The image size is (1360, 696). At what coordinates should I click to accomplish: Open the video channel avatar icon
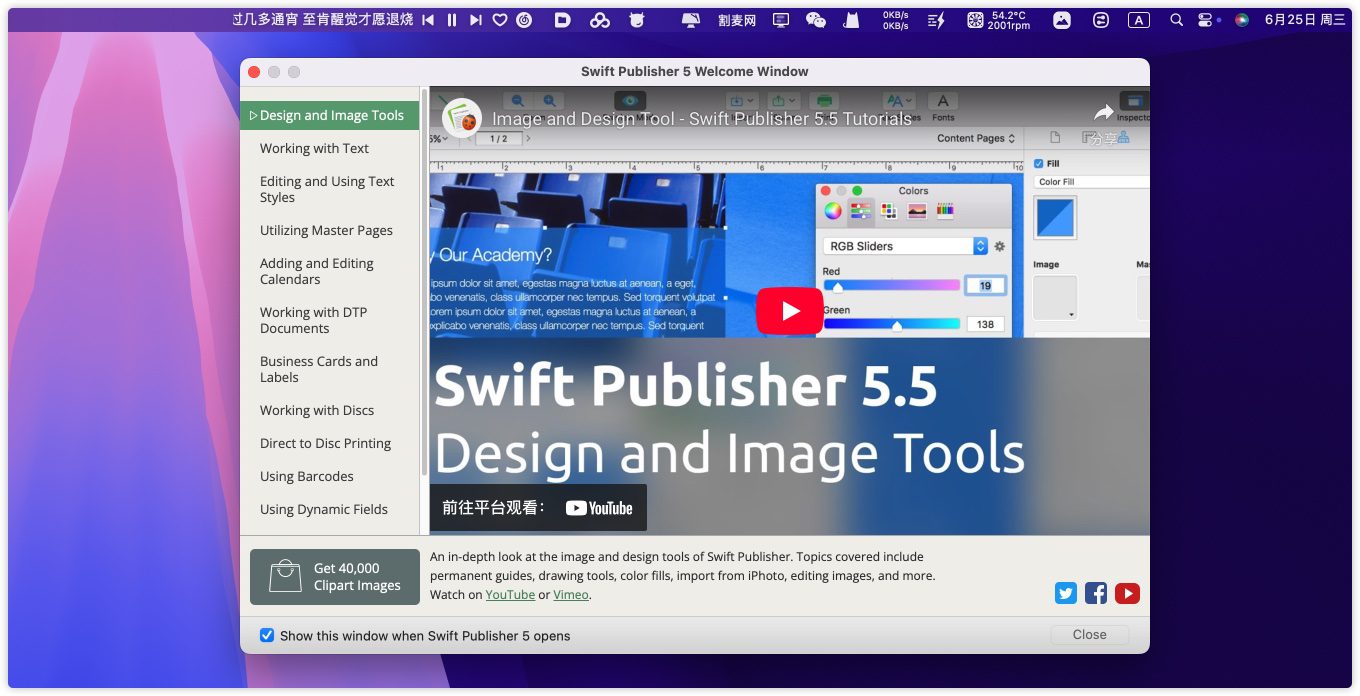tap(461, 117)
